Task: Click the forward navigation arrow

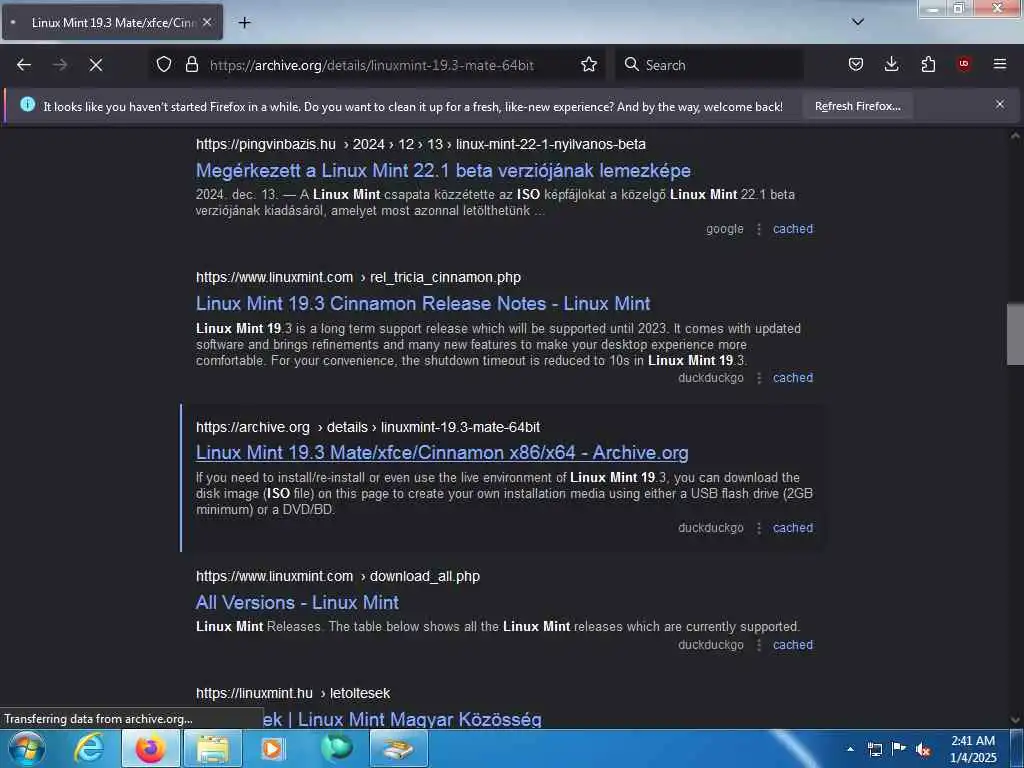Action: tap(59, 65)
